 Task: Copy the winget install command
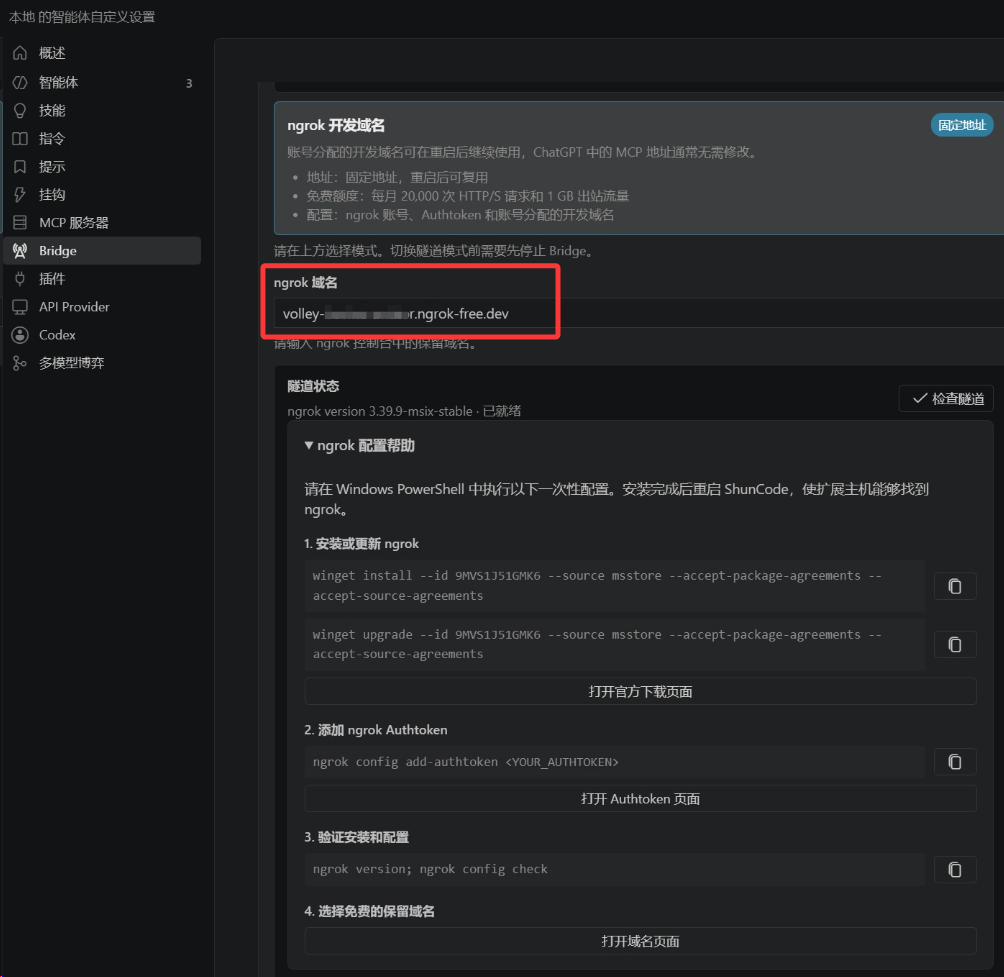point(955,586)
